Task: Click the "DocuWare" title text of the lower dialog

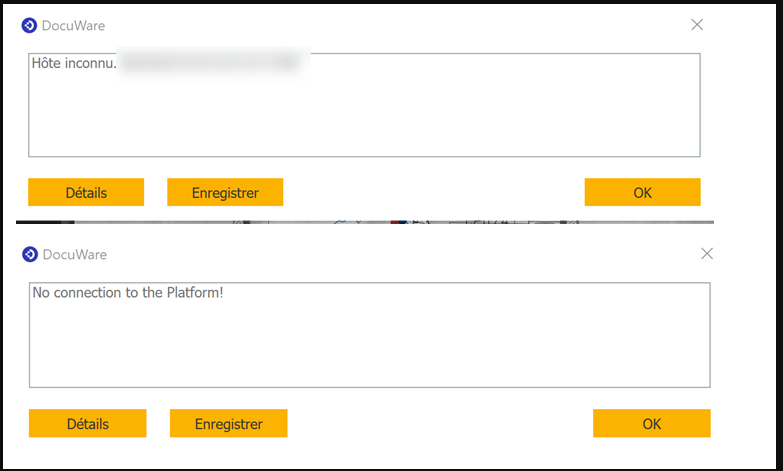Action: pos(75,254)
